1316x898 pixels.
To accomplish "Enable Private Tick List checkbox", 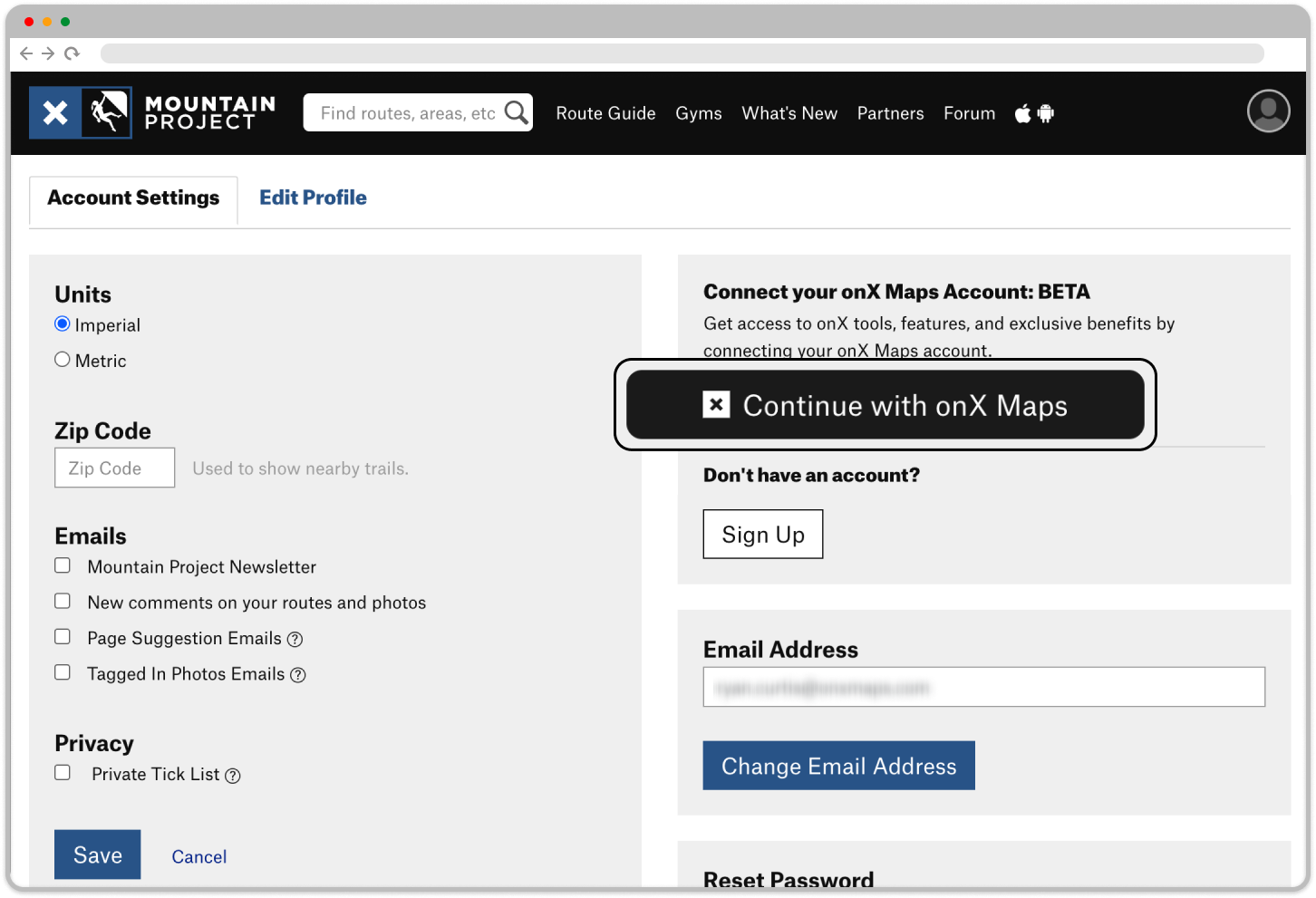I will click(x=63, y=773).
